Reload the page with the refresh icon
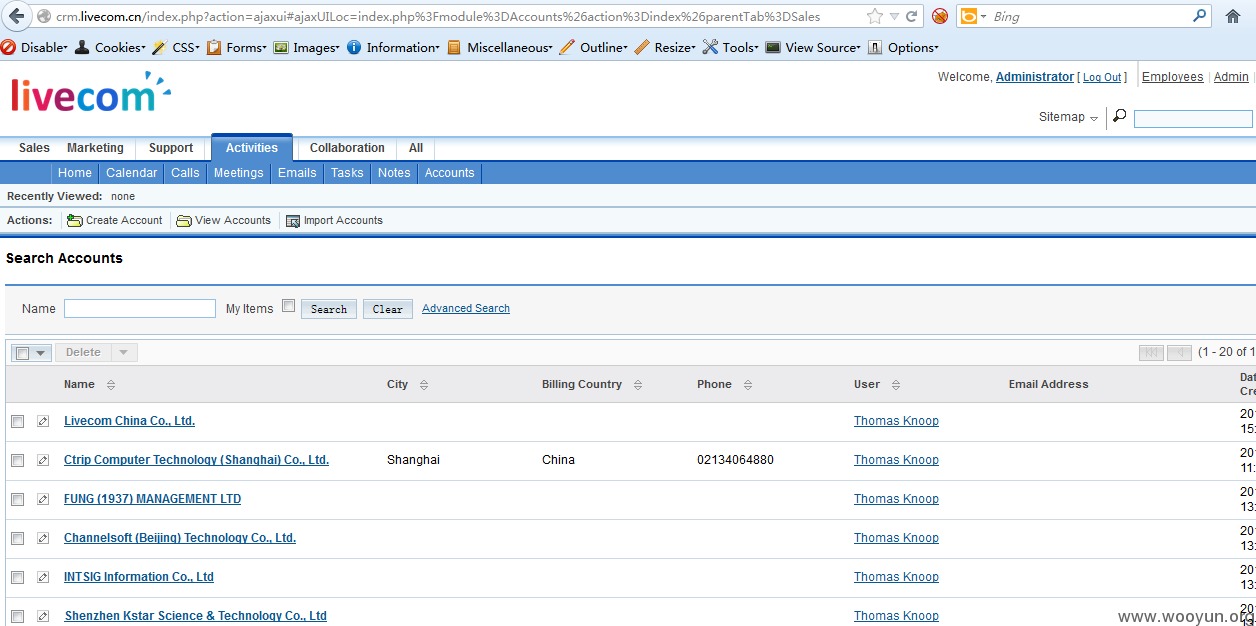 click(912, 16)
